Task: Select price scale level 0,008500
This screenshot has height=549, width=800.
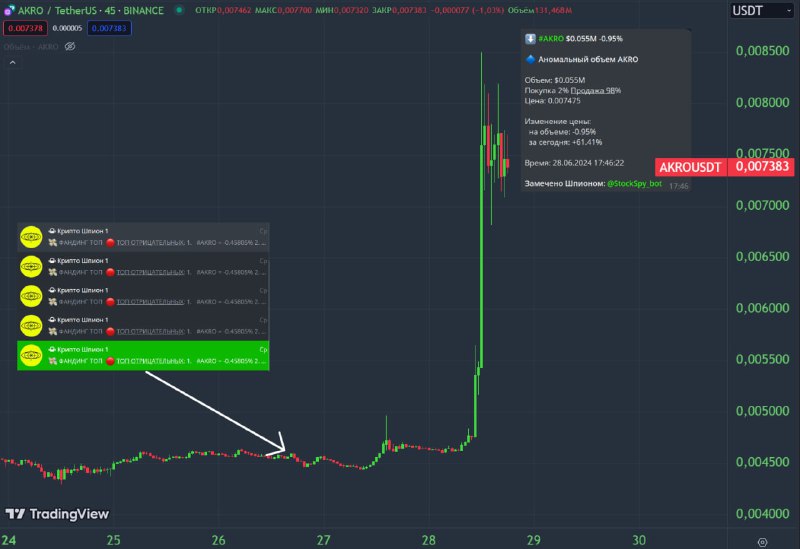Action: (762, 51)
